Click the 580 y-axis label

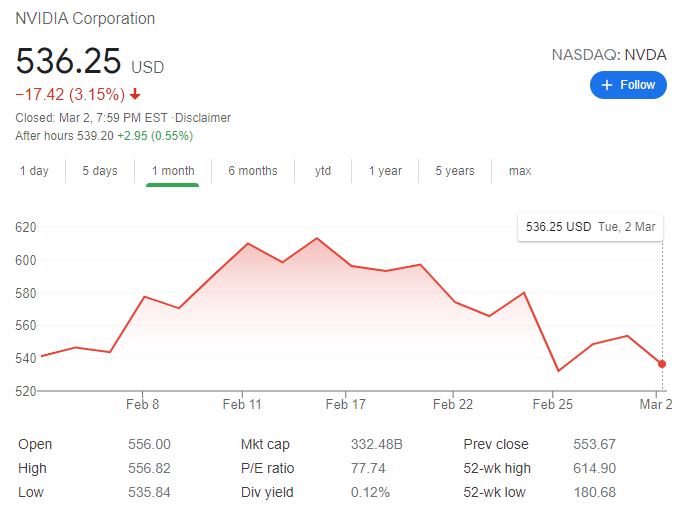click(x=26, y=293)
